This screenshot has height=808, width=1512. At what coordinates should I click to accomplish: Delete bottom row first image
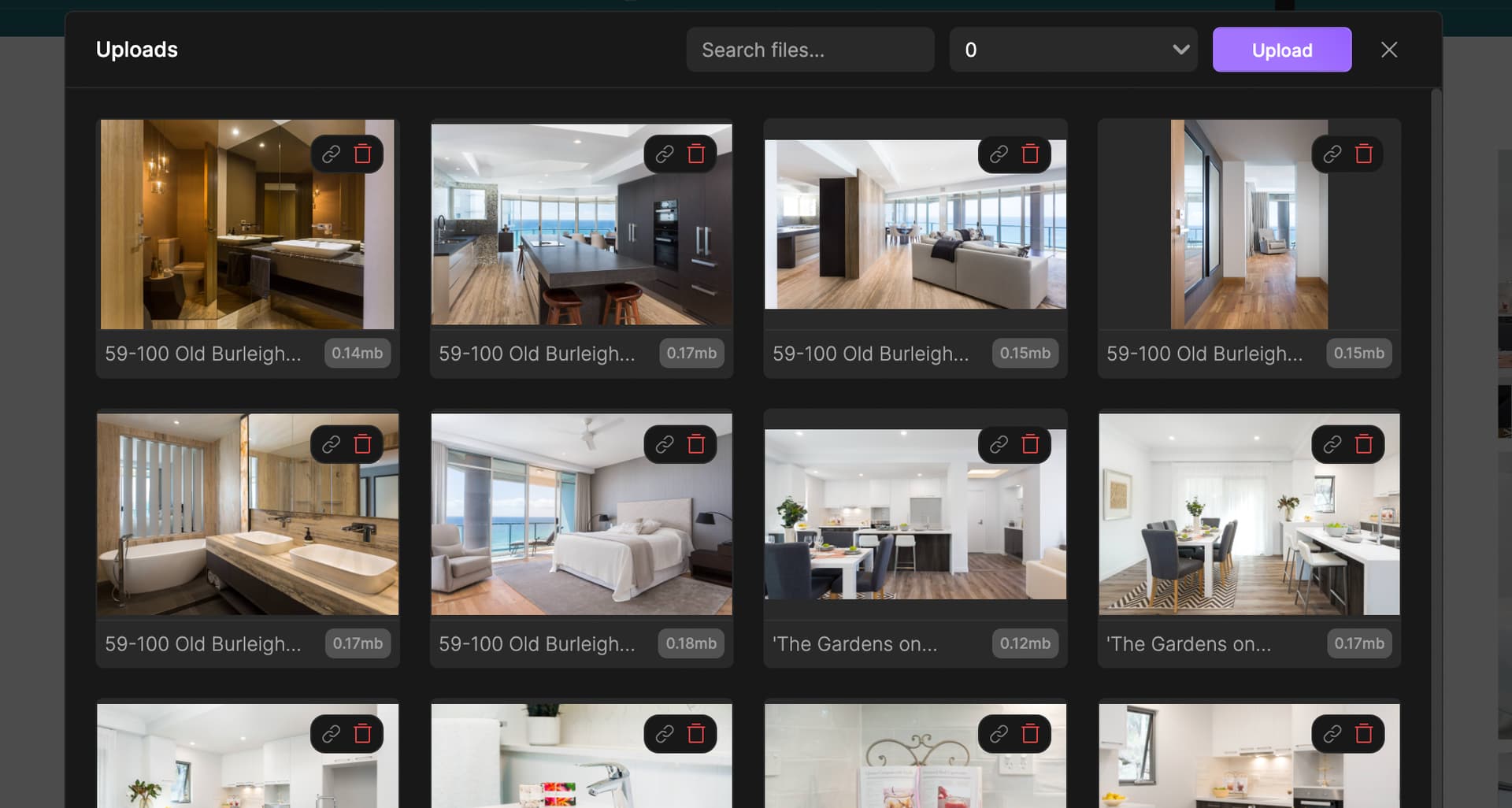[x=362, y=734]
